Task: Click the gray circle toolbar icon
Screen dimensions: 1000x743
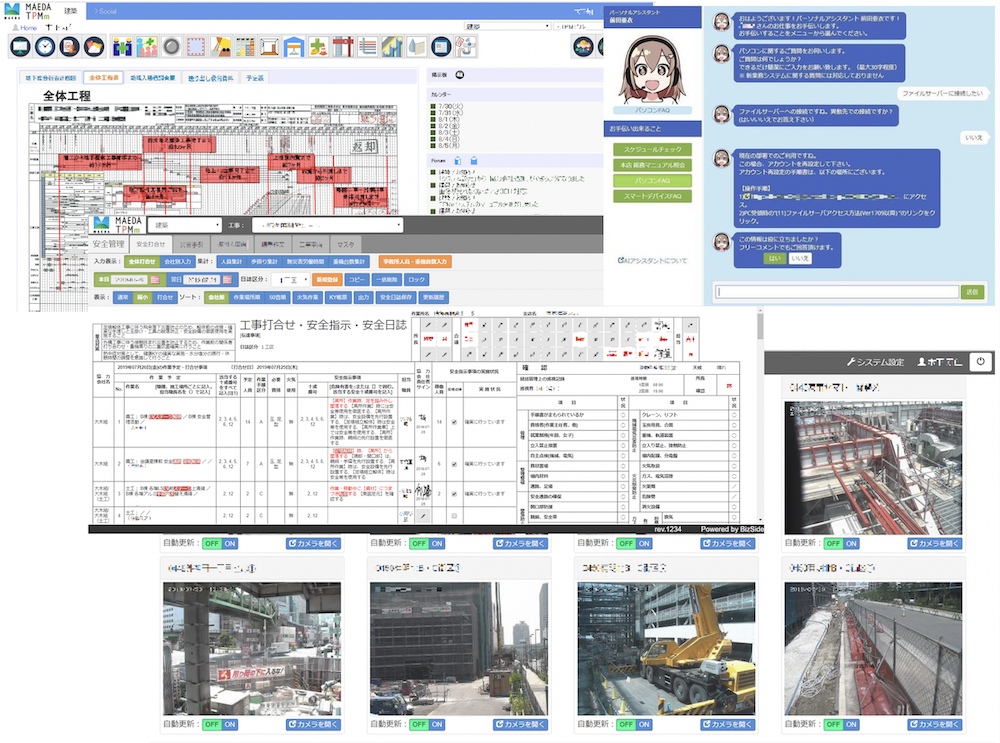Action: pyautogui.click(x=171, y=47)
